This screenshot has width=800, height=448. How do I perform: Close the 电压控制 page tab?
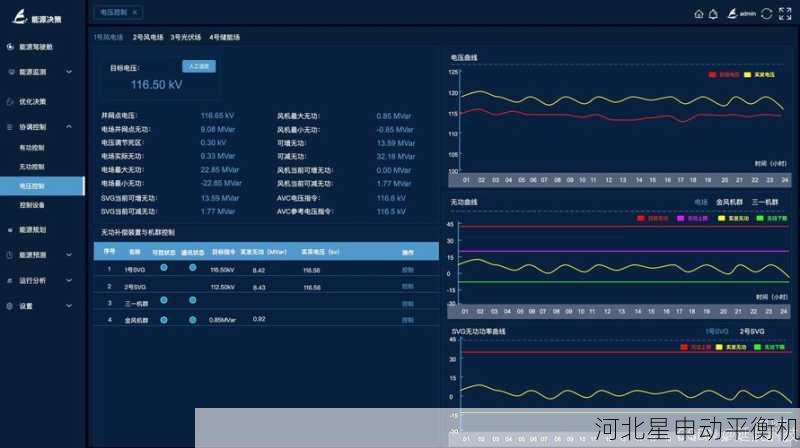point(135,12)
